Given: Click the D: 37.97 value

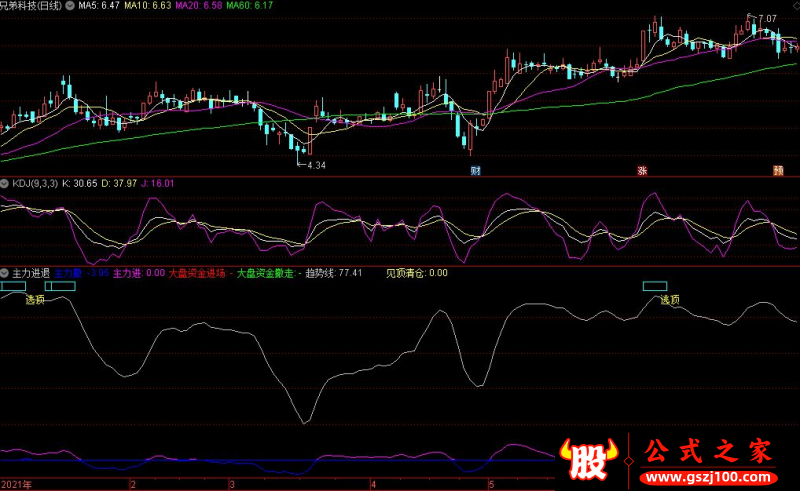Looking at the screenshot, I should coord(119,183).
